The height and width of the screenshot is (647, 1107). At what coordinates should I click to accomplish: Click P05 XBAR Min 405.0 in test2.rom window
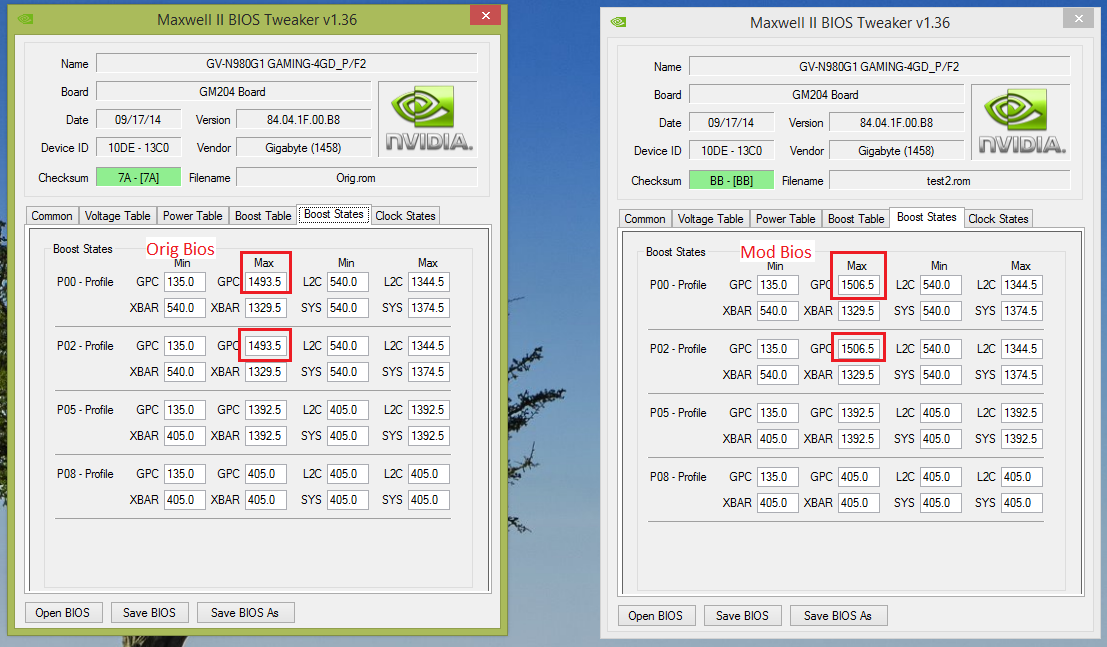(777, 439)
